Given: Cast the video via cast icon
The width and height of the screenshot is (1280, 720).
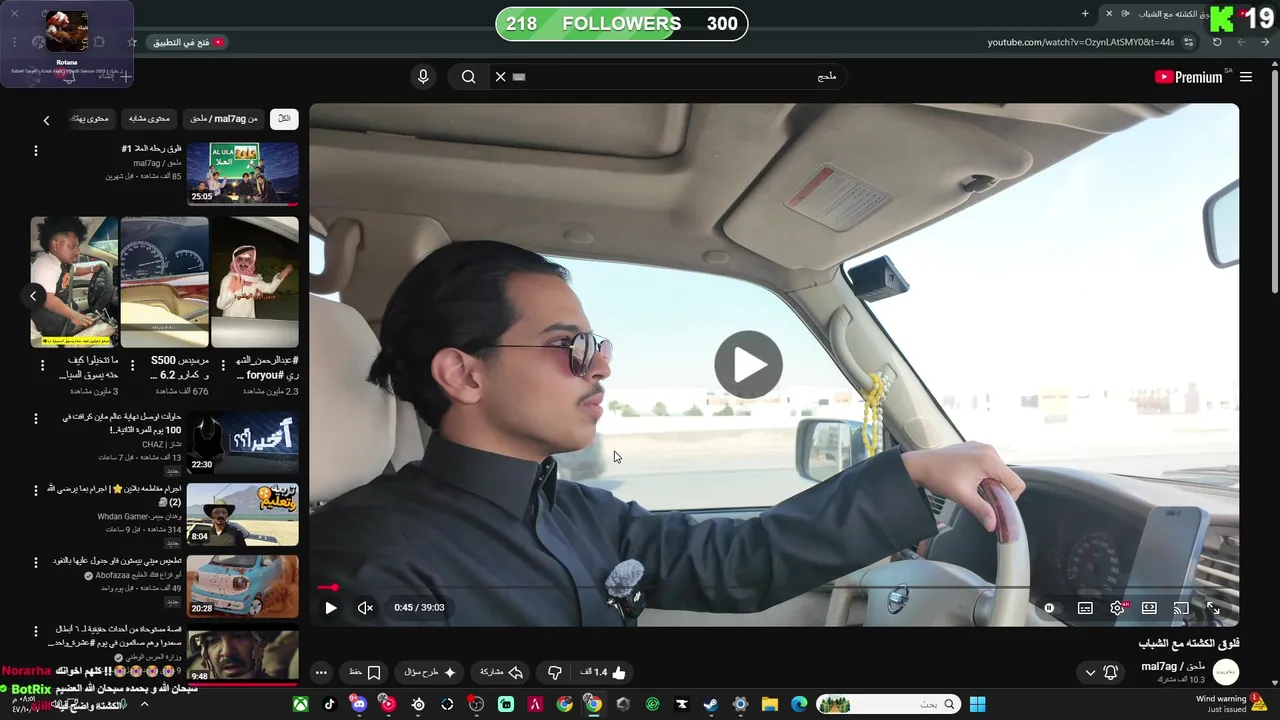Looking at the screenshot, I should tap(1181, 607).
